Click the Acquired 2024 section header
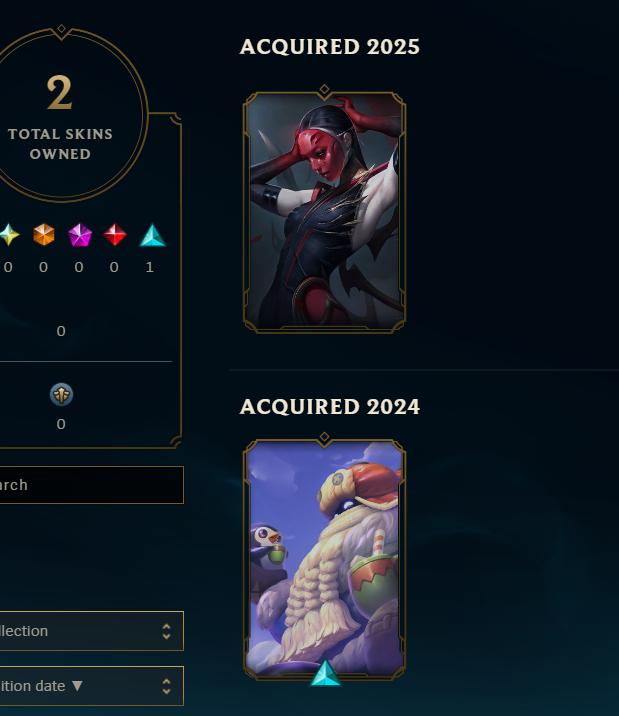Viewport: 619px width, 716px height. click(x=330, y=406)
